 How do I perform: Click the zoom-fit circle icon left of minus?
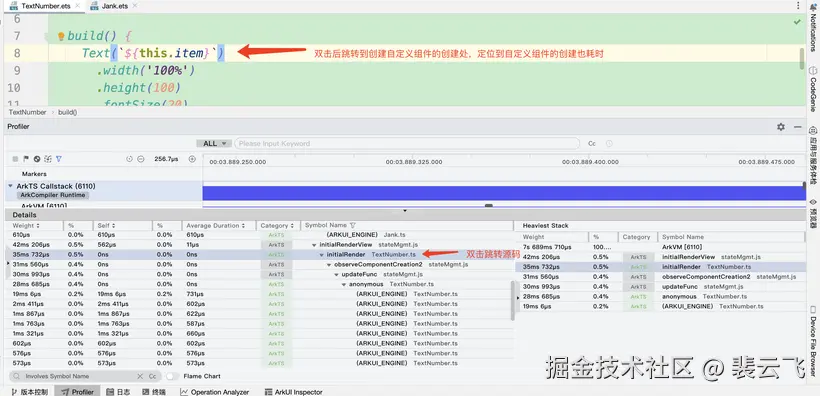coord(130,159)
